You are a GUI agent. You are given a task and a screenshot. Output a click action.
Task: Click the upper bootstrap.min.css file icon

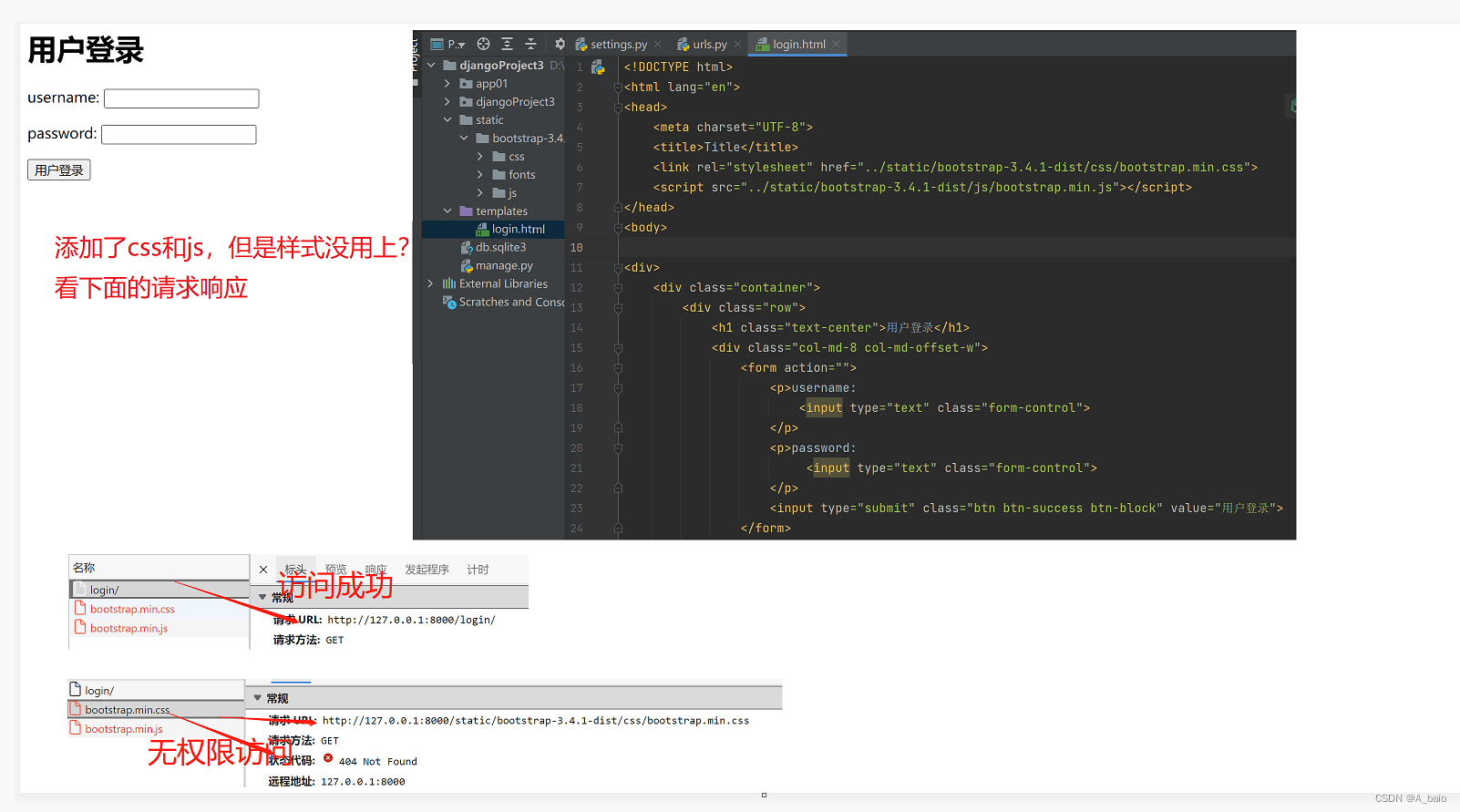(x=80, y=608)
